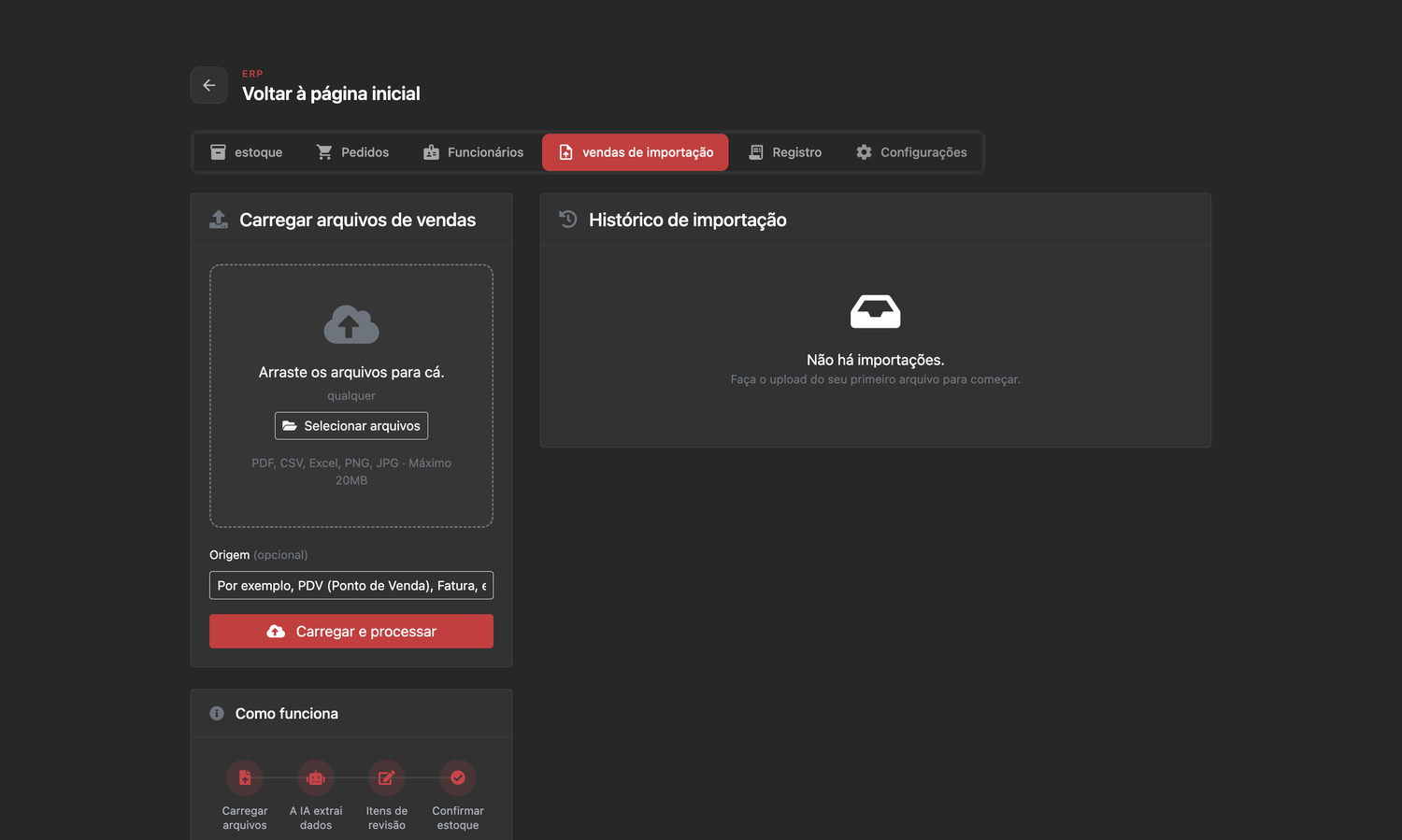
Task: Open the Configurações tab
Action: coord(911,152)
